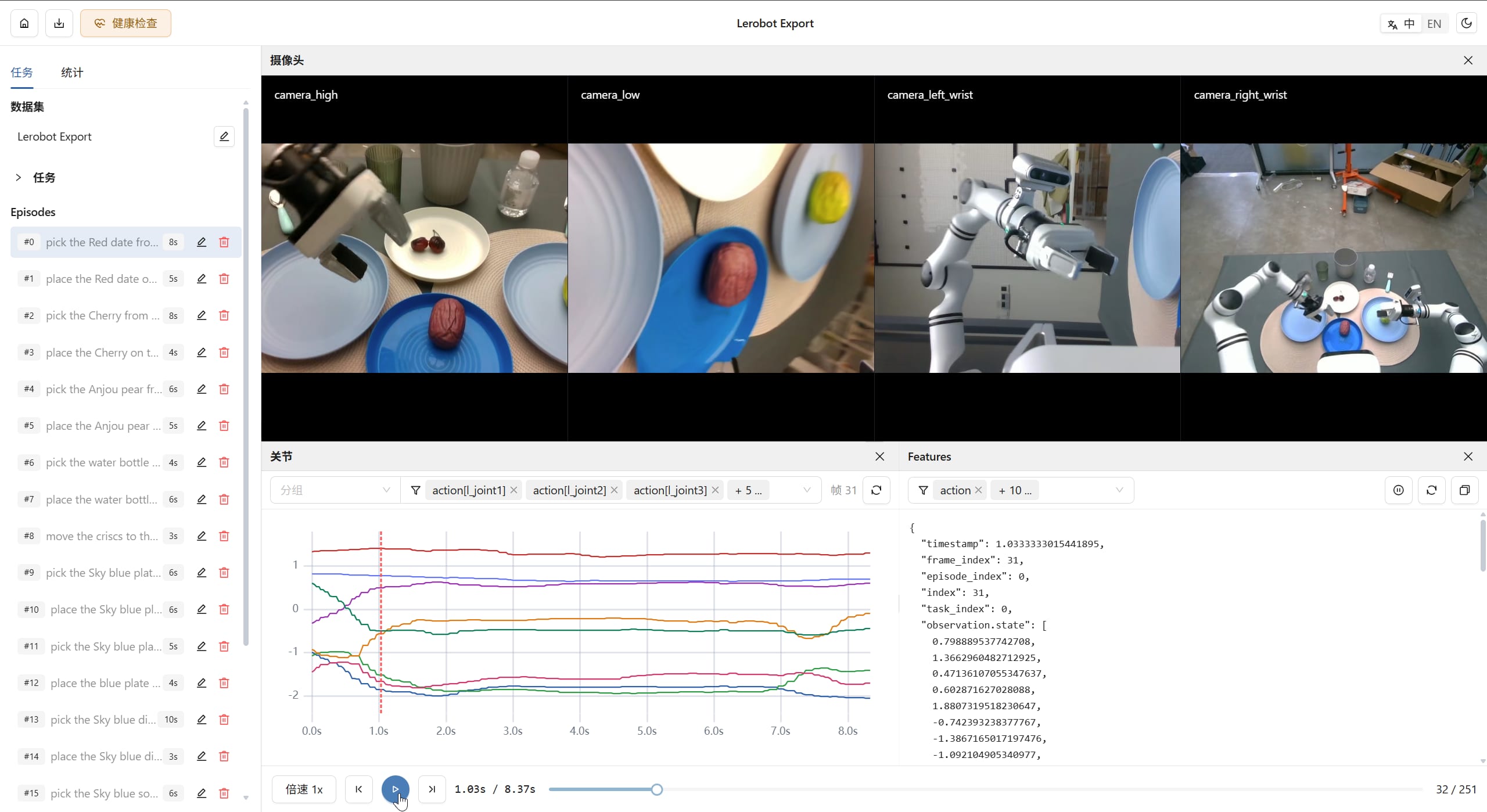Edit episode #6 pick the water bottle

pos(202,462)
